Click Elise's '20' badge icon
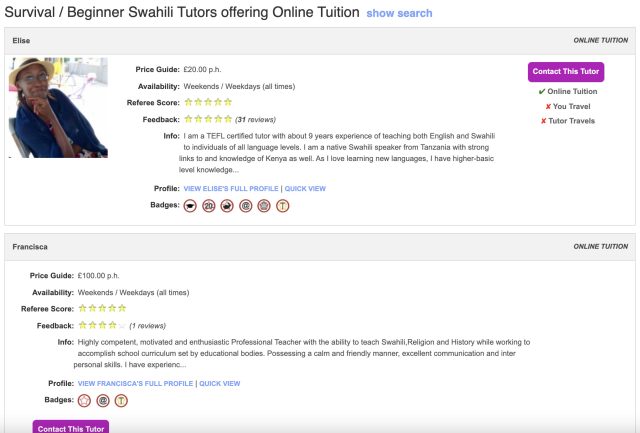 pyautogui.click(x=209, y=206)
